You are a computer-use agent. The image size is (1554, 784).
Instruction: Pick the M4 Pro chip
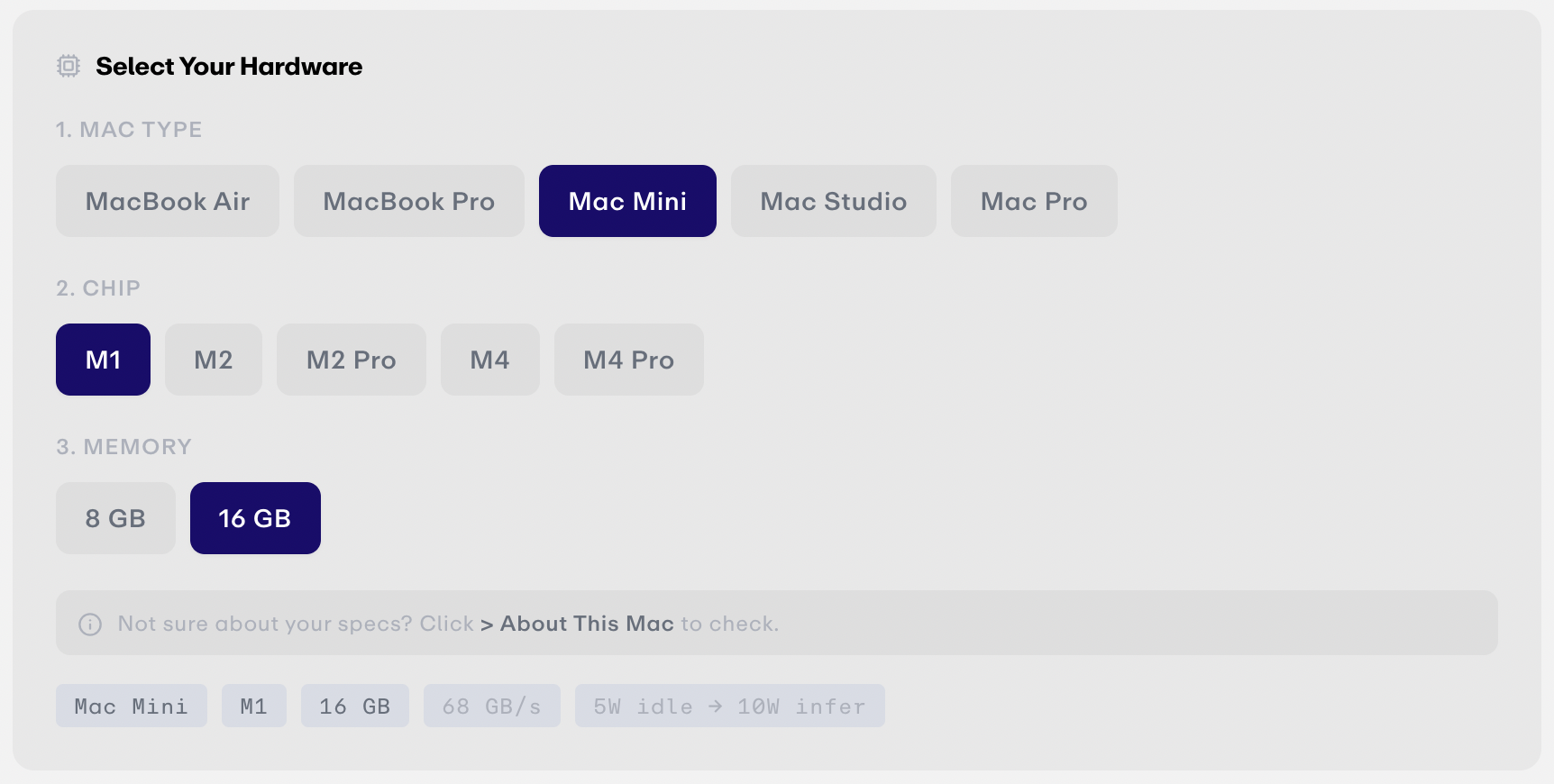629,360
